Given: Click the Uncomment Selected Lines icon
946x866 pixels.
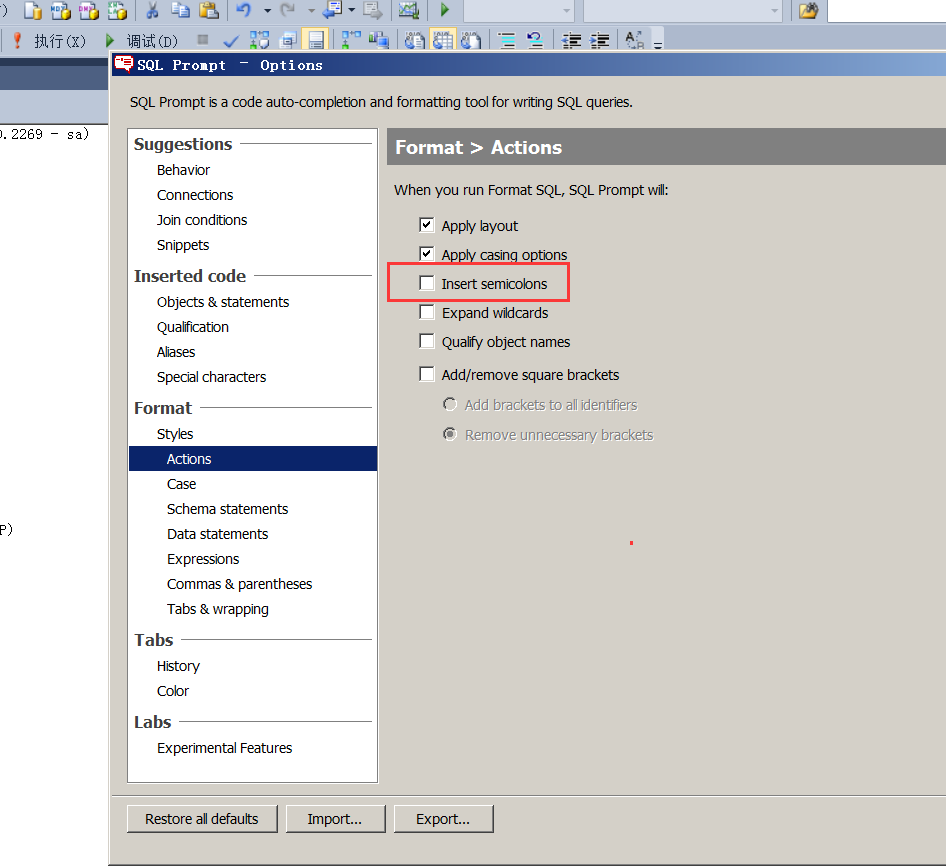Looking at the screenshot, I should click(x=534, y=40).
